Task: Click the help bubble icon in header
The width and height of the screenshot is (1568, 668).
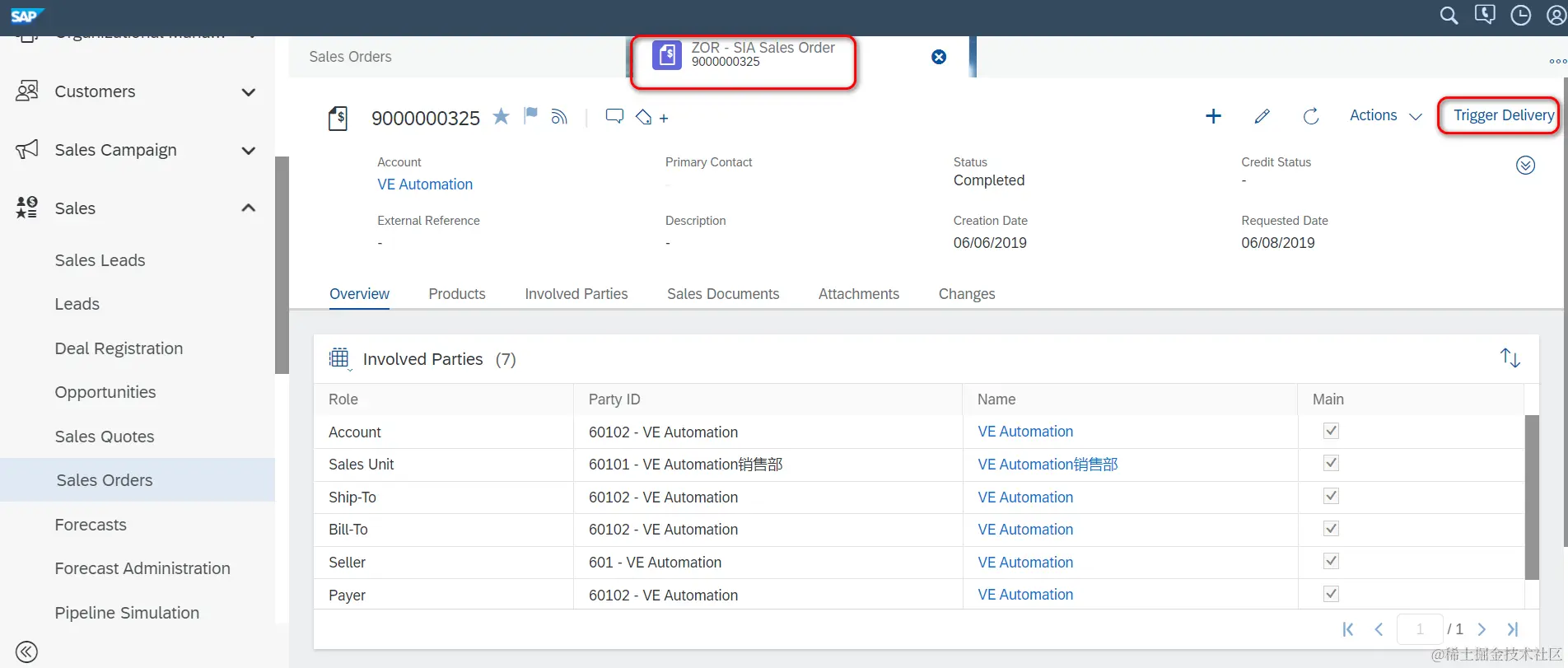Action: point(1485,15)
